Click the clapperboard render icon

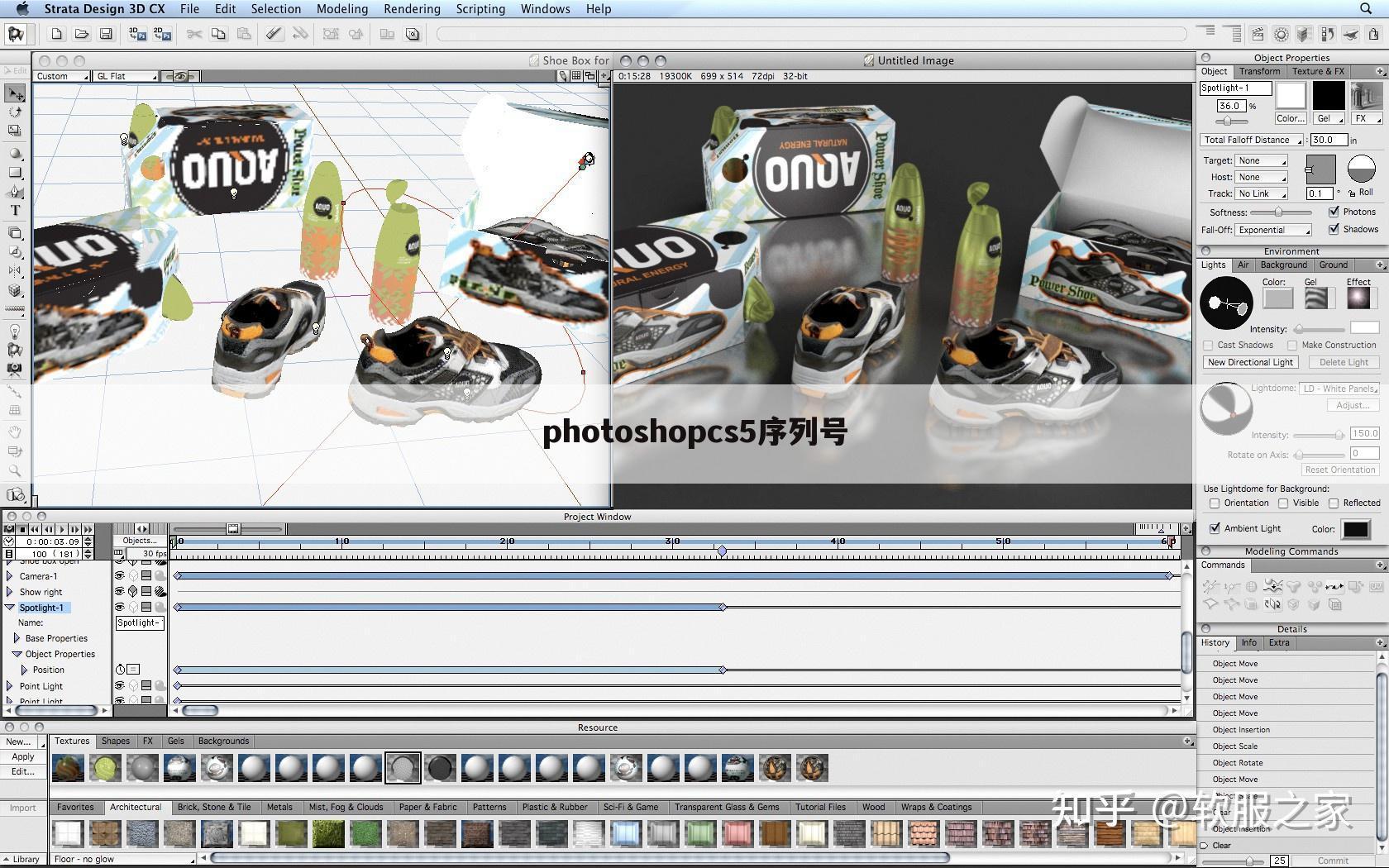click(1257, 34)
